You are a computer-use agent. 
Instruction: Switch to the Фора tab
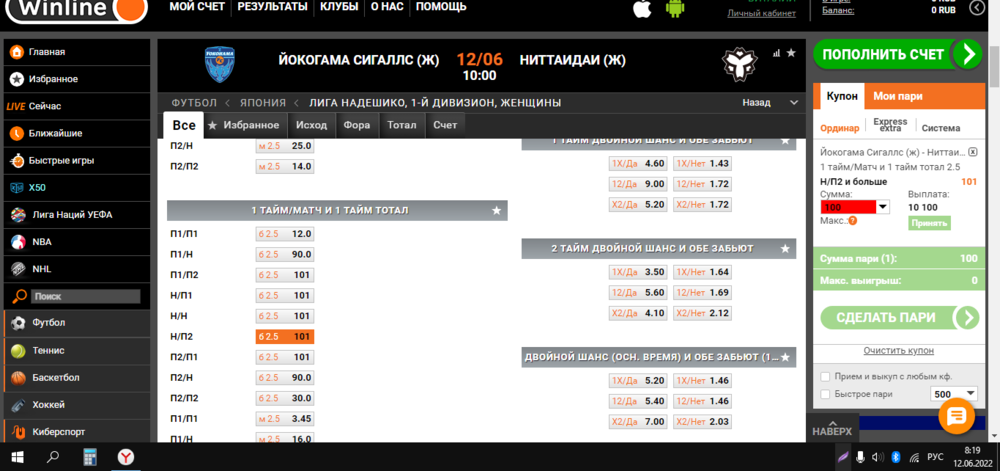[357, 126]
